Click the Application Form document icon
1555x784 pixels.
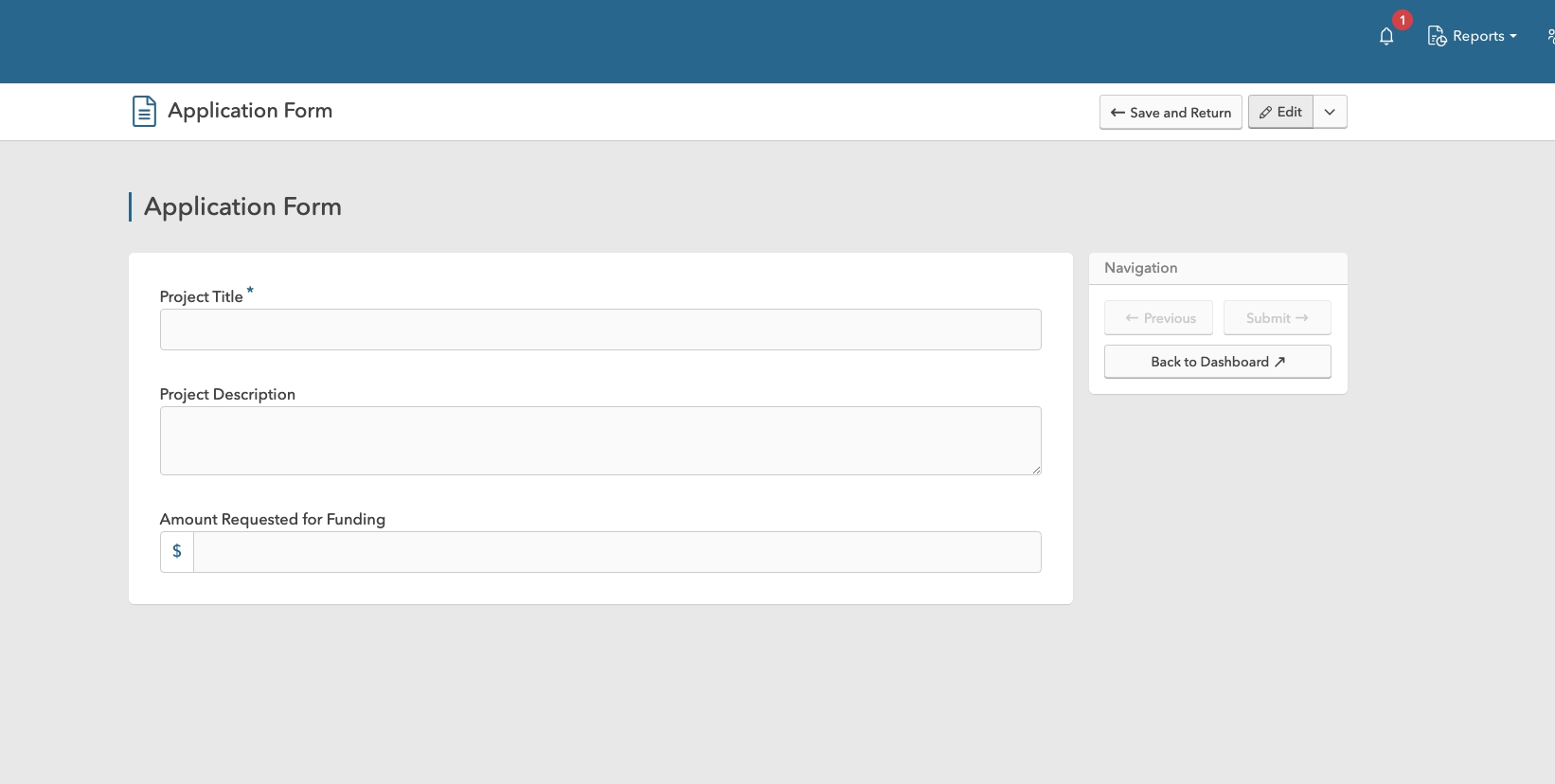pyautogui.click(x=144, y=111)
